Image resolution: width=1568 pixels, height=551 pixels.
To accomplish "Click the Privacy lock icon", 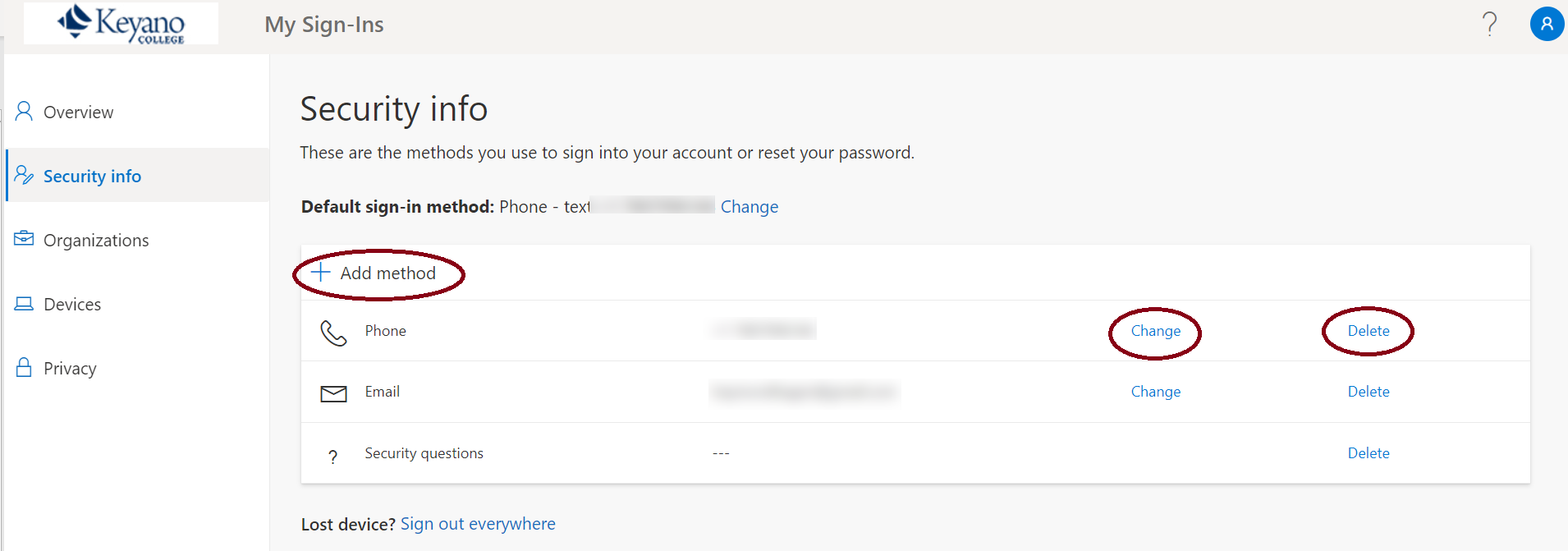I will (x=24, y=367).
